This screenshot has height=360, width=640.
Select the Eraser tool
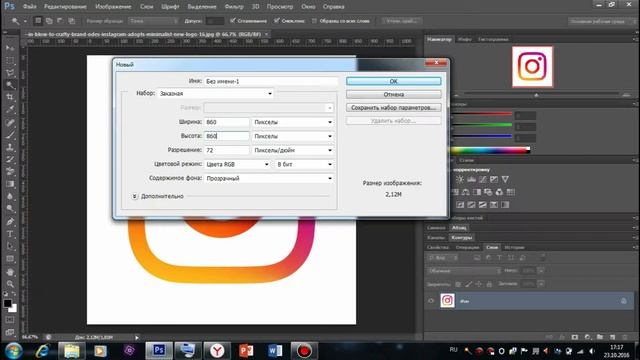(x=10, y=171)
